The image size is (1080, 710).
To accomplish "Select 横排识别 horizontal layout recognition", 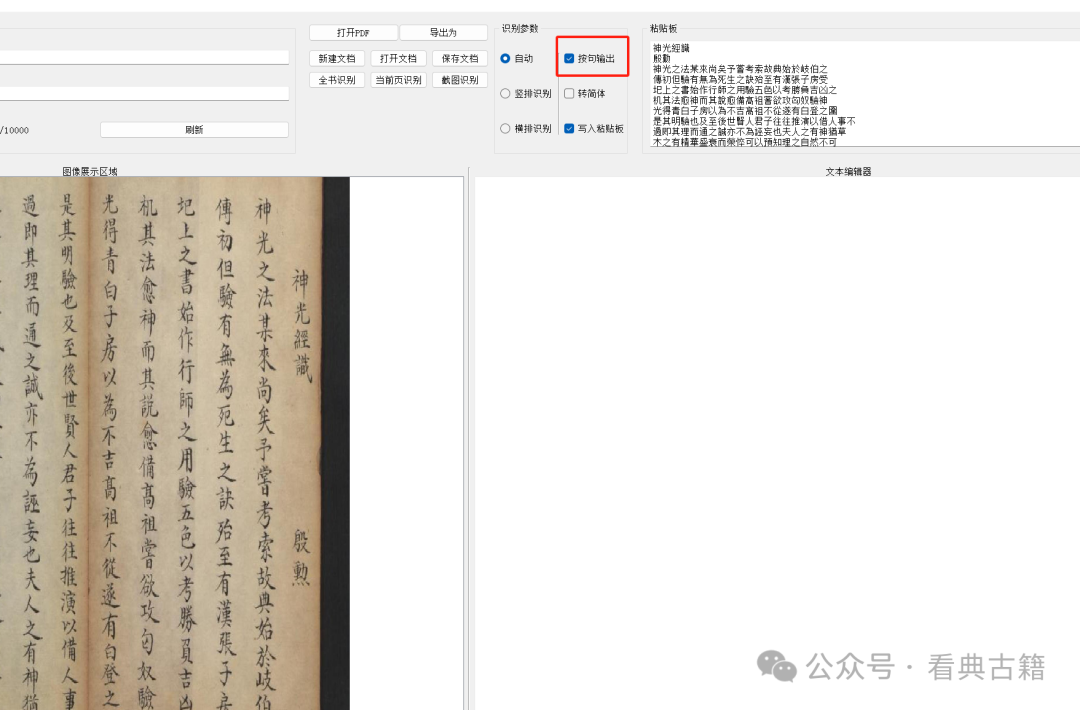I will (506, 129).
